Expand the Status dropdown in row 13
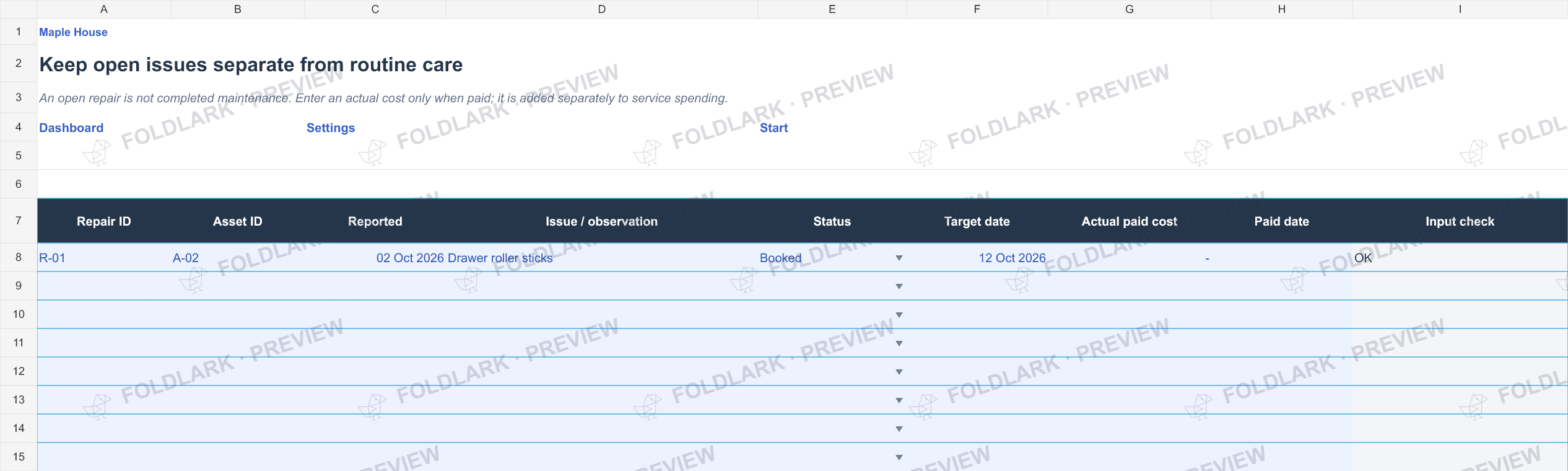The height and width of the screenshot is (471, 1568). click(899, 400)
